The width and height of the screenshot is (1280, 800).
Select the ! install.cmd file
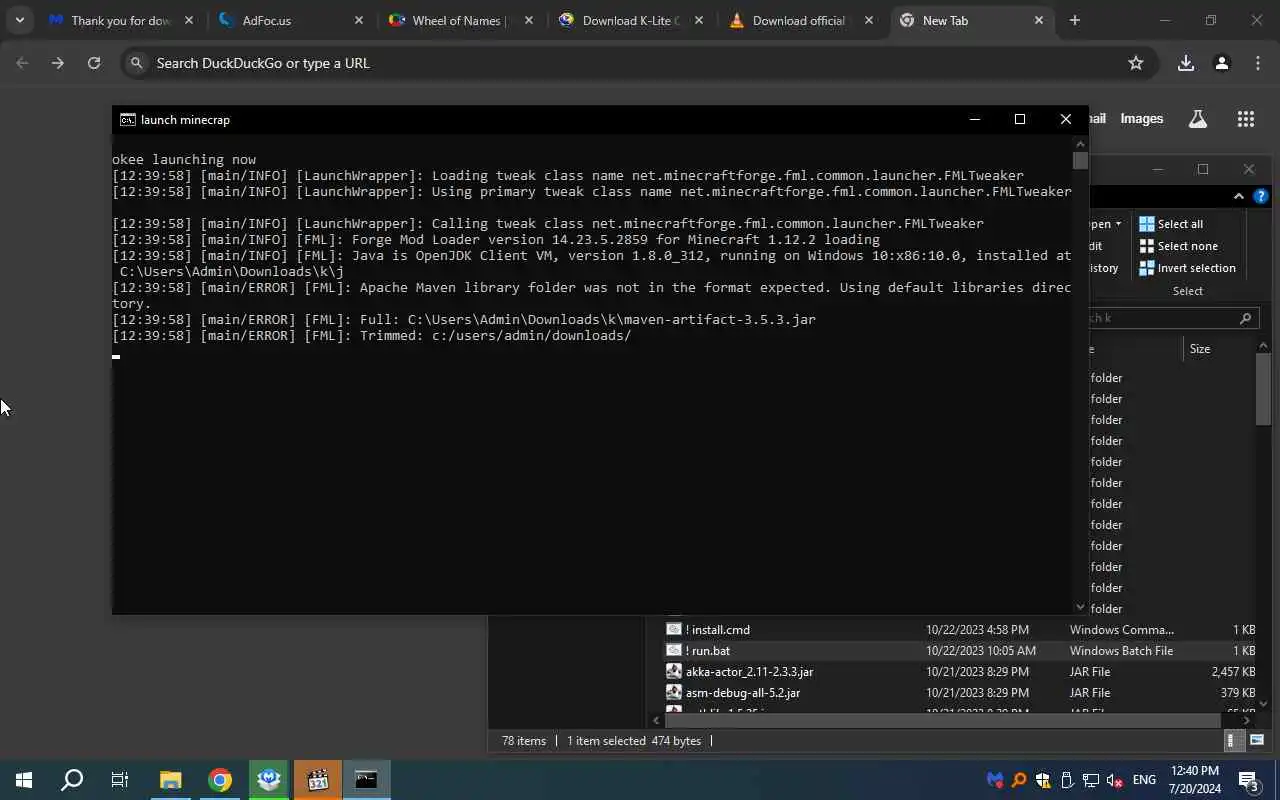[717, 630]
